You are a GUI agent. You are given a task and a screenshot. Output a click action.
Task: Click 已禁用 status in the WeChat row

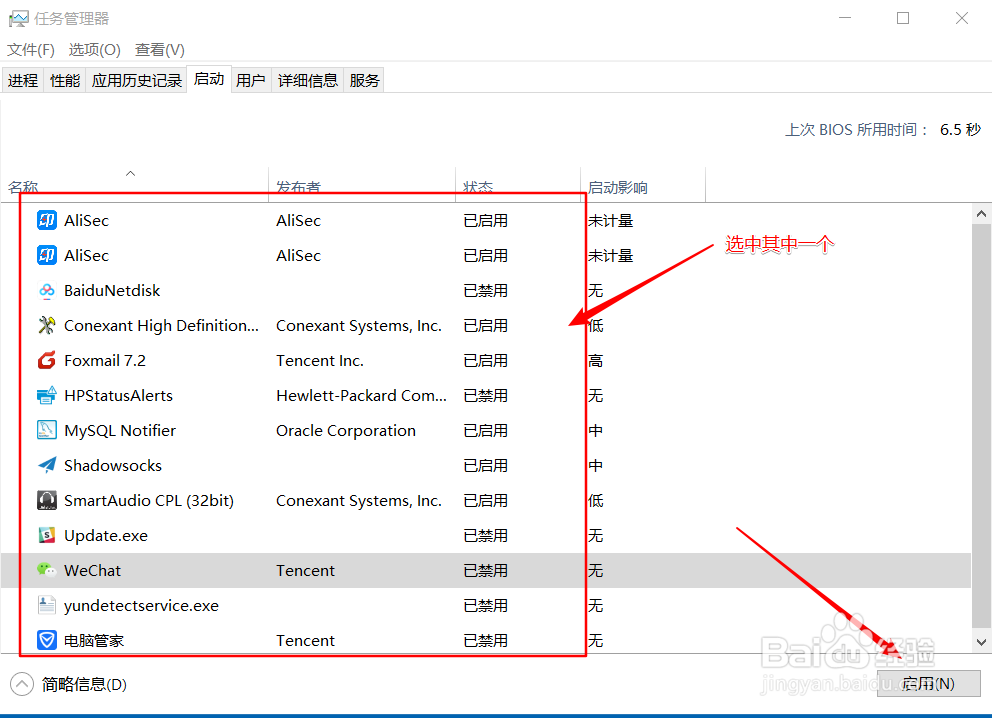pyautogui.click(x=485, y=571)
